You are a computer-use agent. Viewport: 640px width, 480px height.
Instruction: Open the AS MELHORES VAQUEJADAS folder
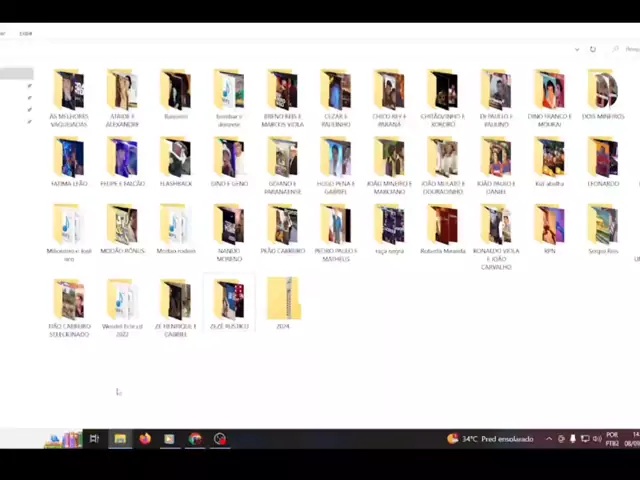click(x=69, y=92)
